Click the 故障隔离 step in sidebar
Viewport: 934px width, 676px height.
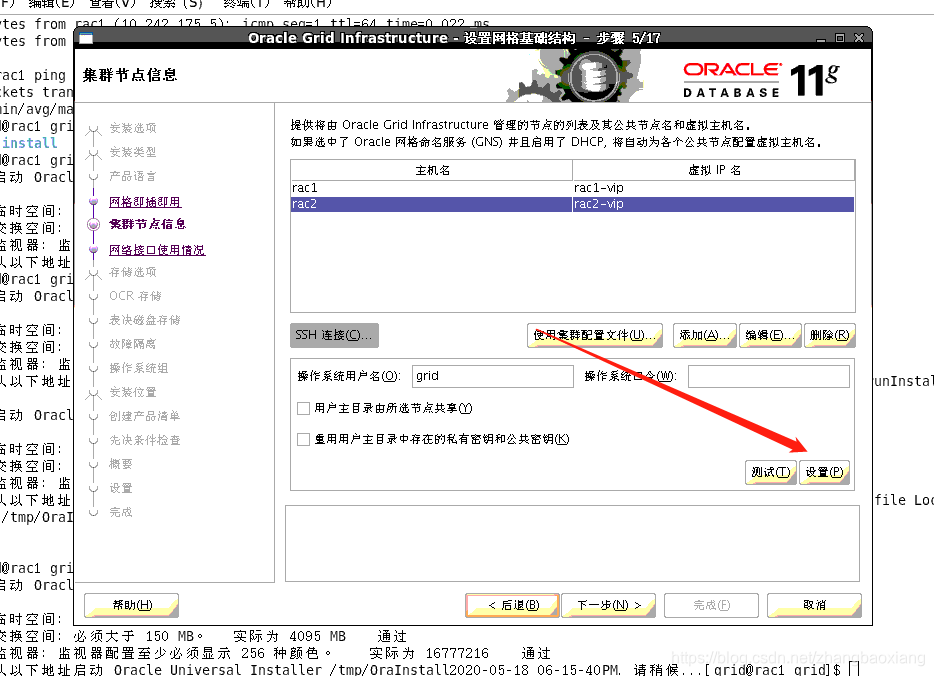(x=133, y=344)
